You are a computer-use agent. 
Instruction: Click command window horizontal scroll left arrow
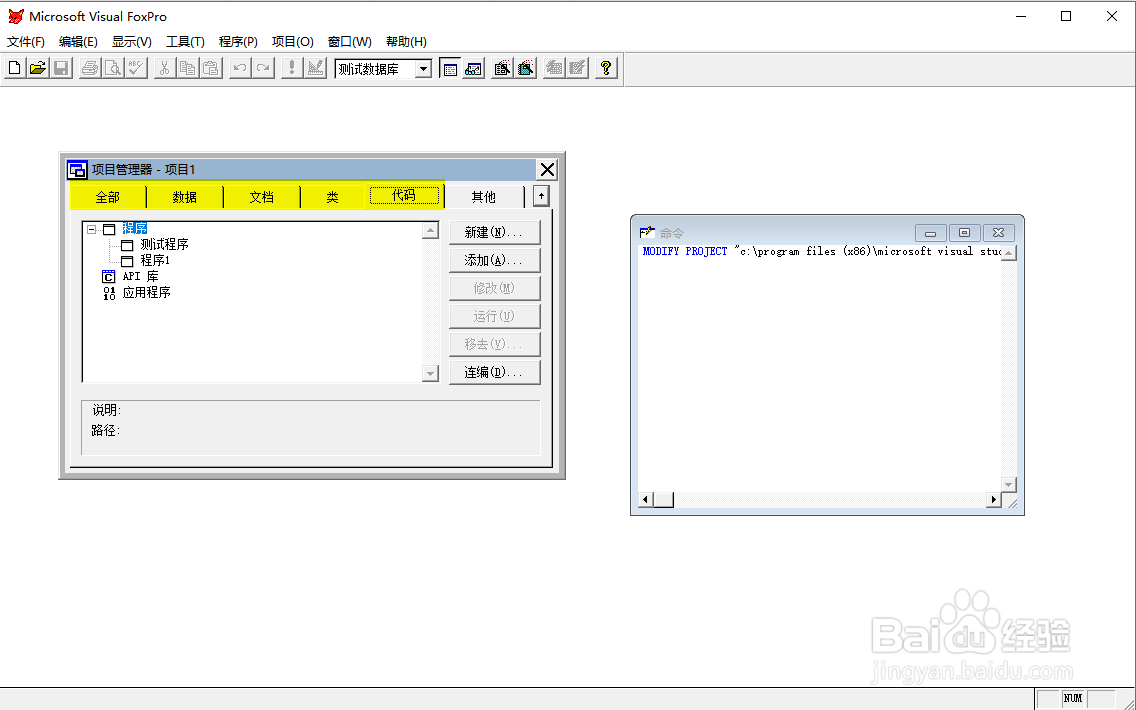pyautogui.click(x=646, y=499)
